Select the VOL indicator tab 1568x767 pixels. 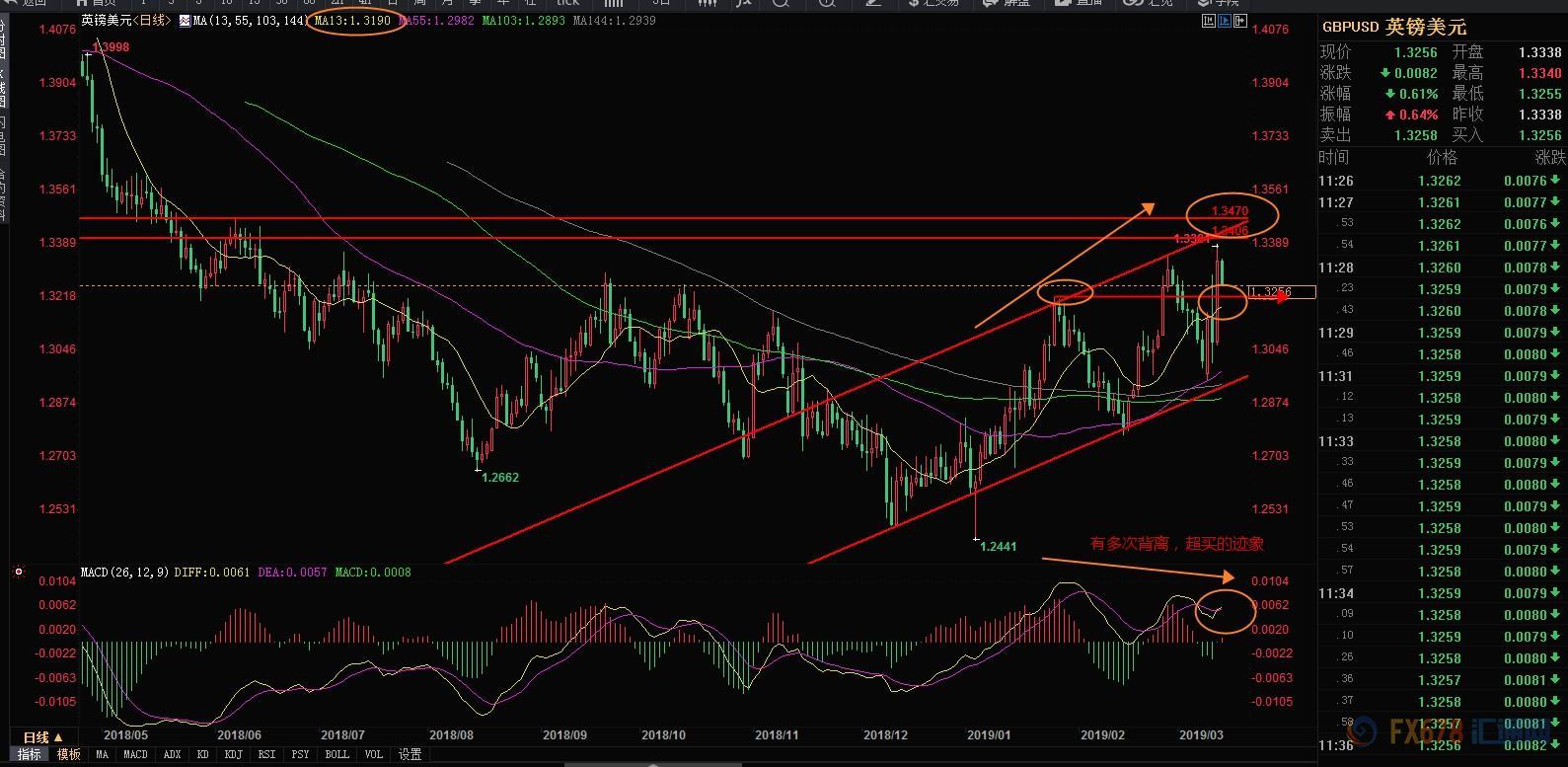point(373,754)
